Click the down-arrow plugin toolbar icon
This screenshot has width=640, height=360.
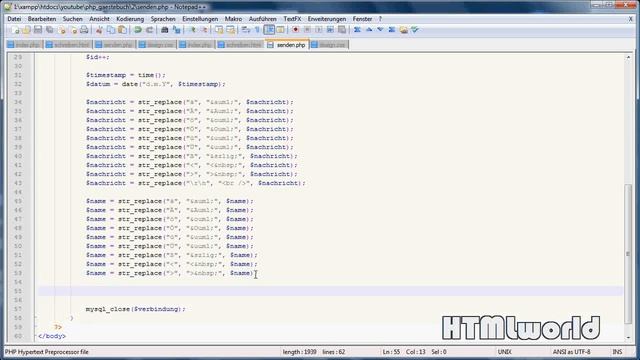(380, 30)
